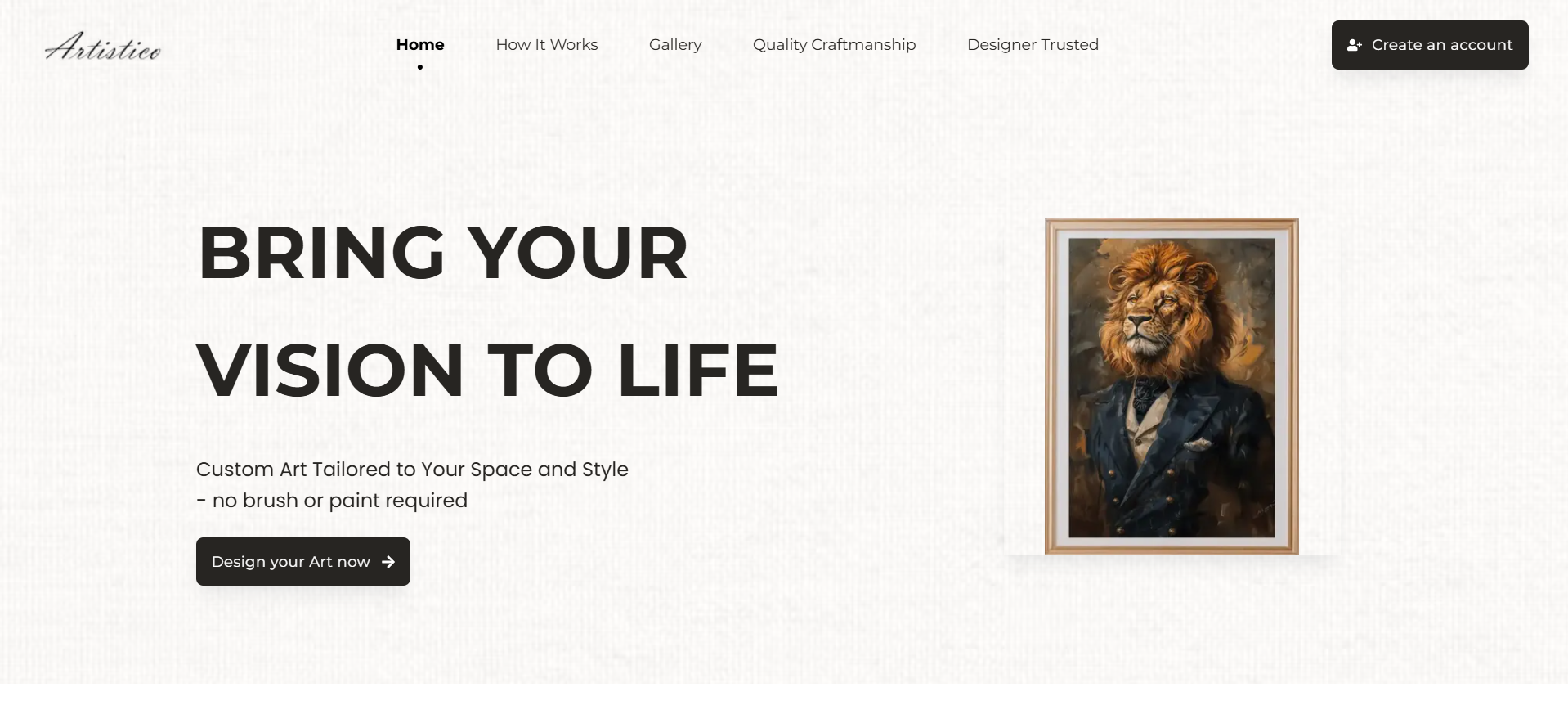Image resolution: width=1568 pixels, height=710 pixels.
Task: Click the Design your Art now button
Action: coord(303,561)
